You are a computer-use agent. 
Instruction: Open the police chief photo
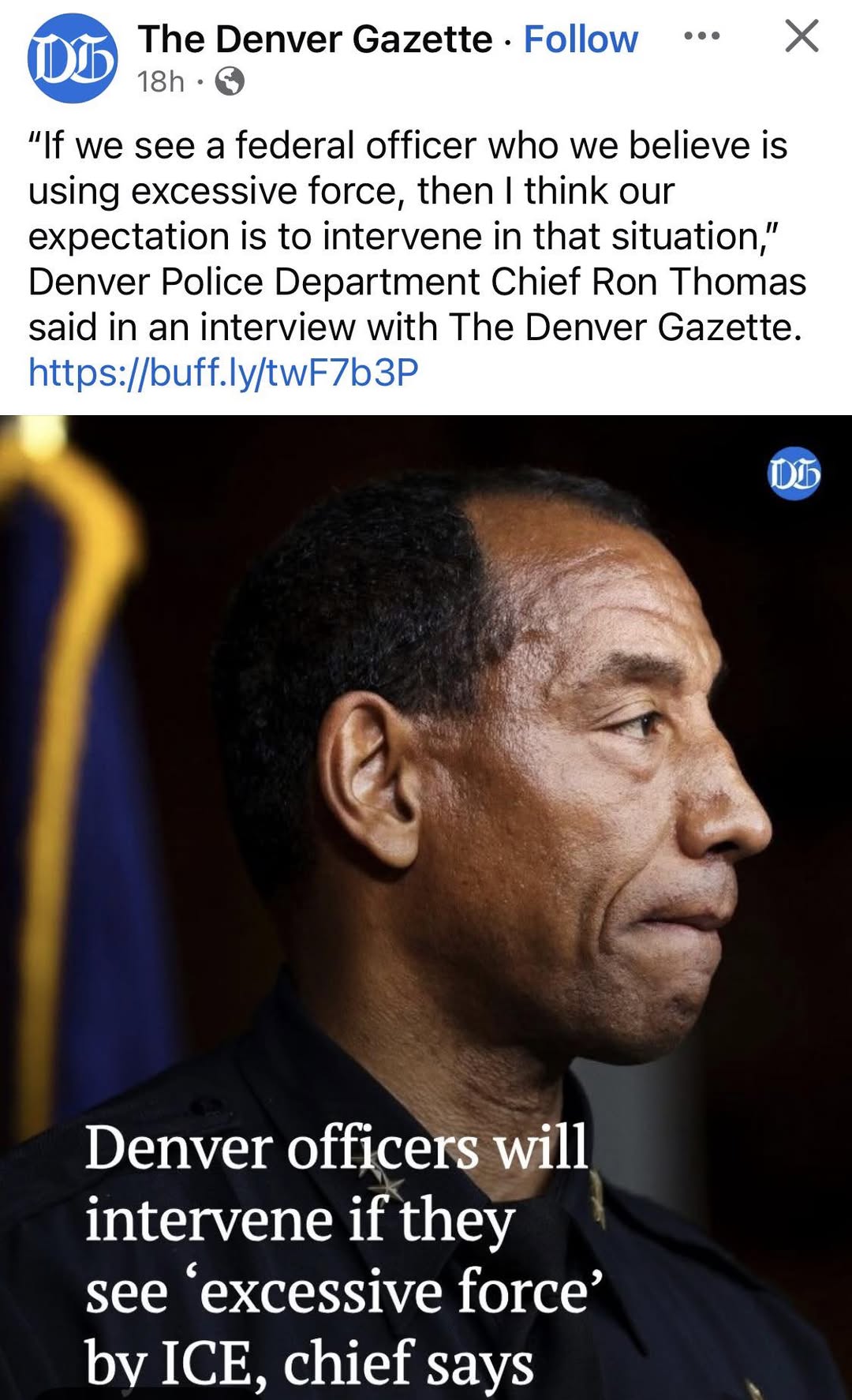coord(426,908)
